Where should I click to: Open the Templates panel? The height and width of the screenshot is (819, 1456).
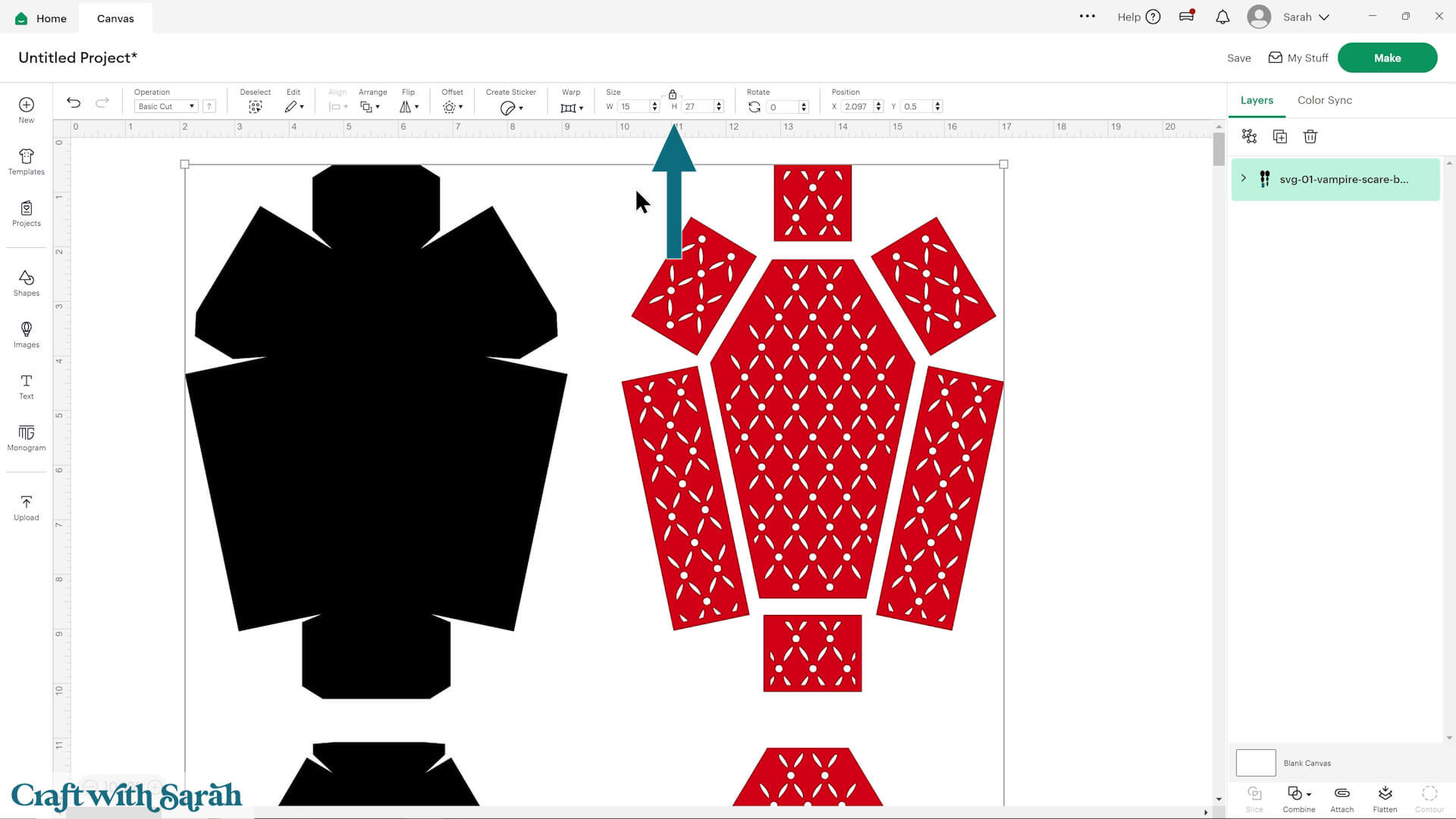26,162
